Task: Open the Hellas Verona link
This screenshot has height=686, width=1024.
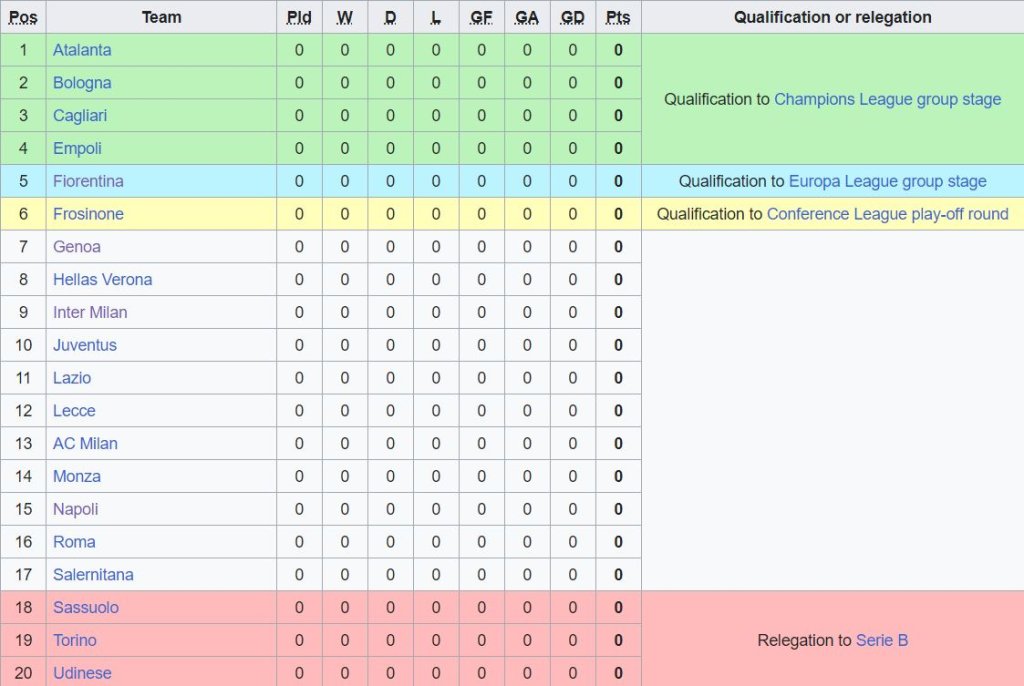Action: (102, 279)
